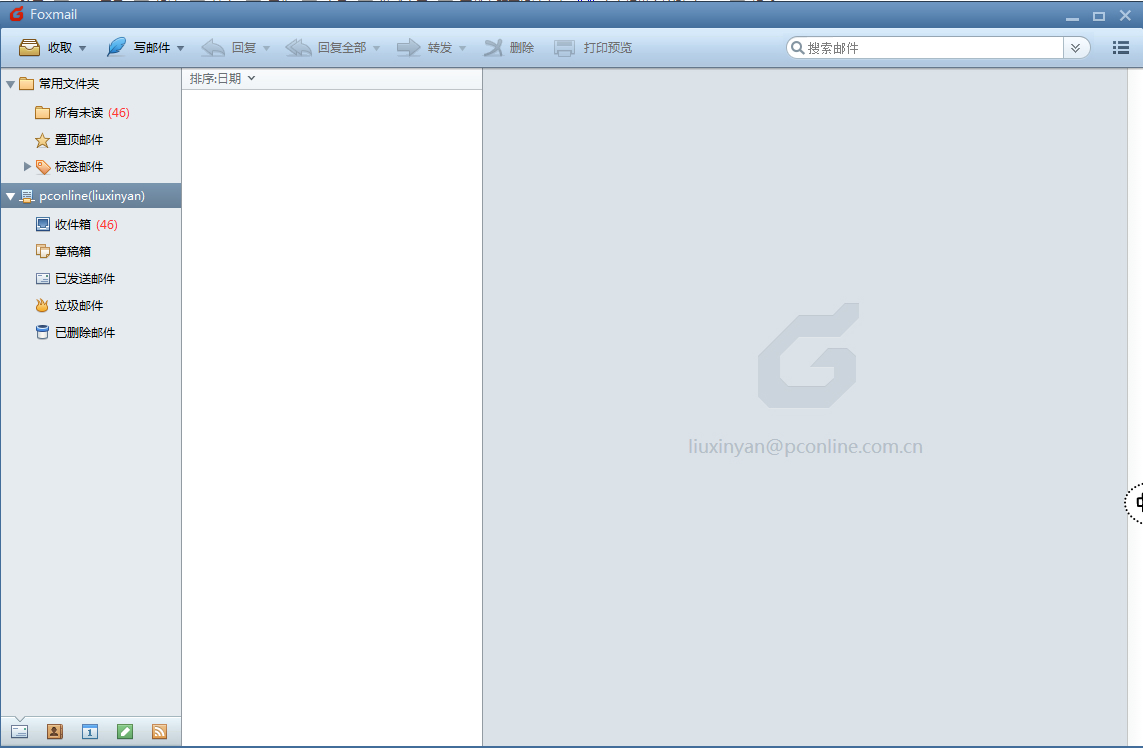Open notes via green pencil icon
The height and width of the screenshot is (748, 1143).
click(x=124, y=731)
